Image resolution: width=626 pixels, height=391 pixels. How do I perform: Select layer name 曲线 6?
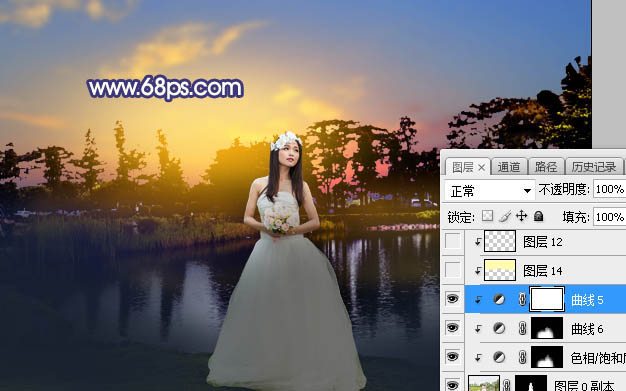[587, 329]
